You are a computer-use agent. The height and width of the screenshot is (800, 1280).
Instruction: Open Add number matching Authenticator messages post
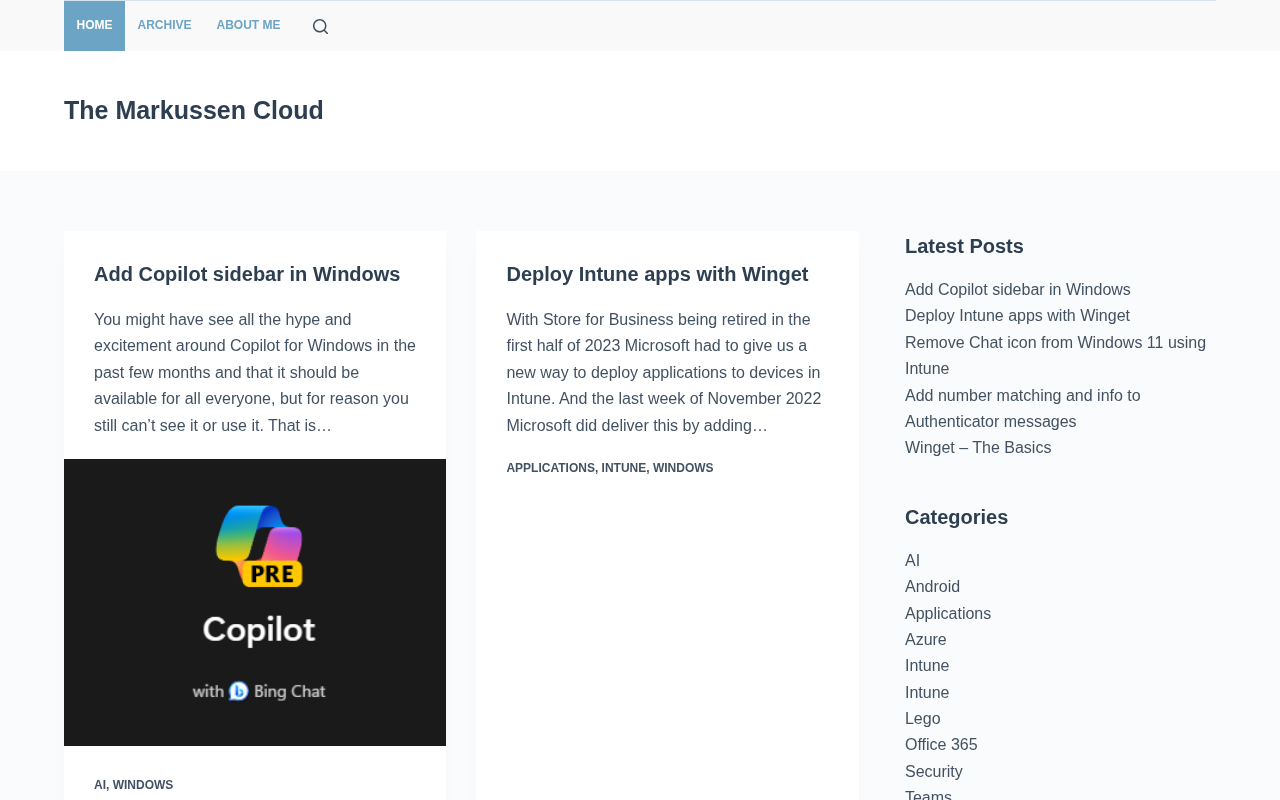(1023, 408)
